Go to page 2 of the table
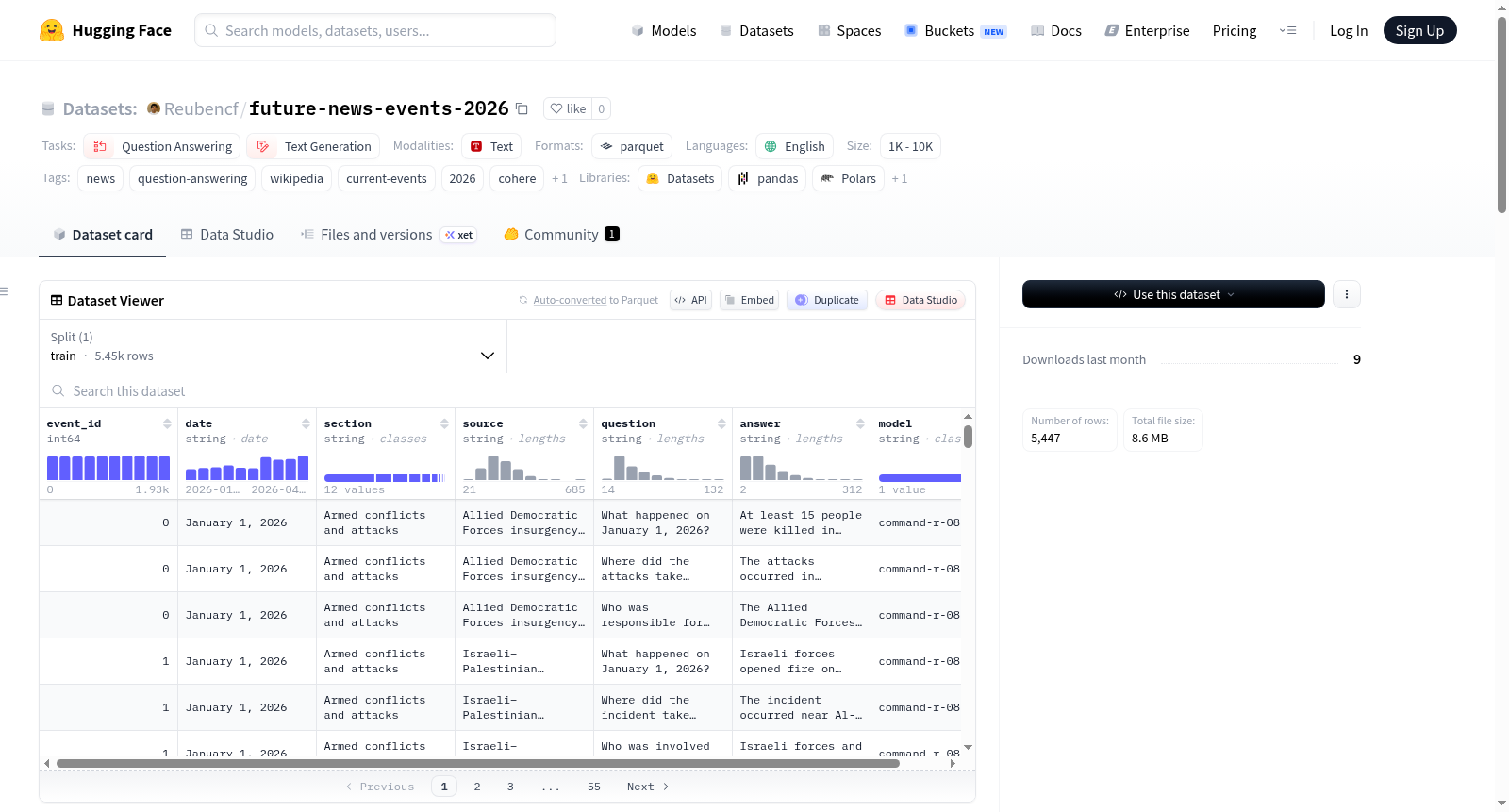Image resolution: width=1509 pixels, height=812 pixels. click(477, 787)
